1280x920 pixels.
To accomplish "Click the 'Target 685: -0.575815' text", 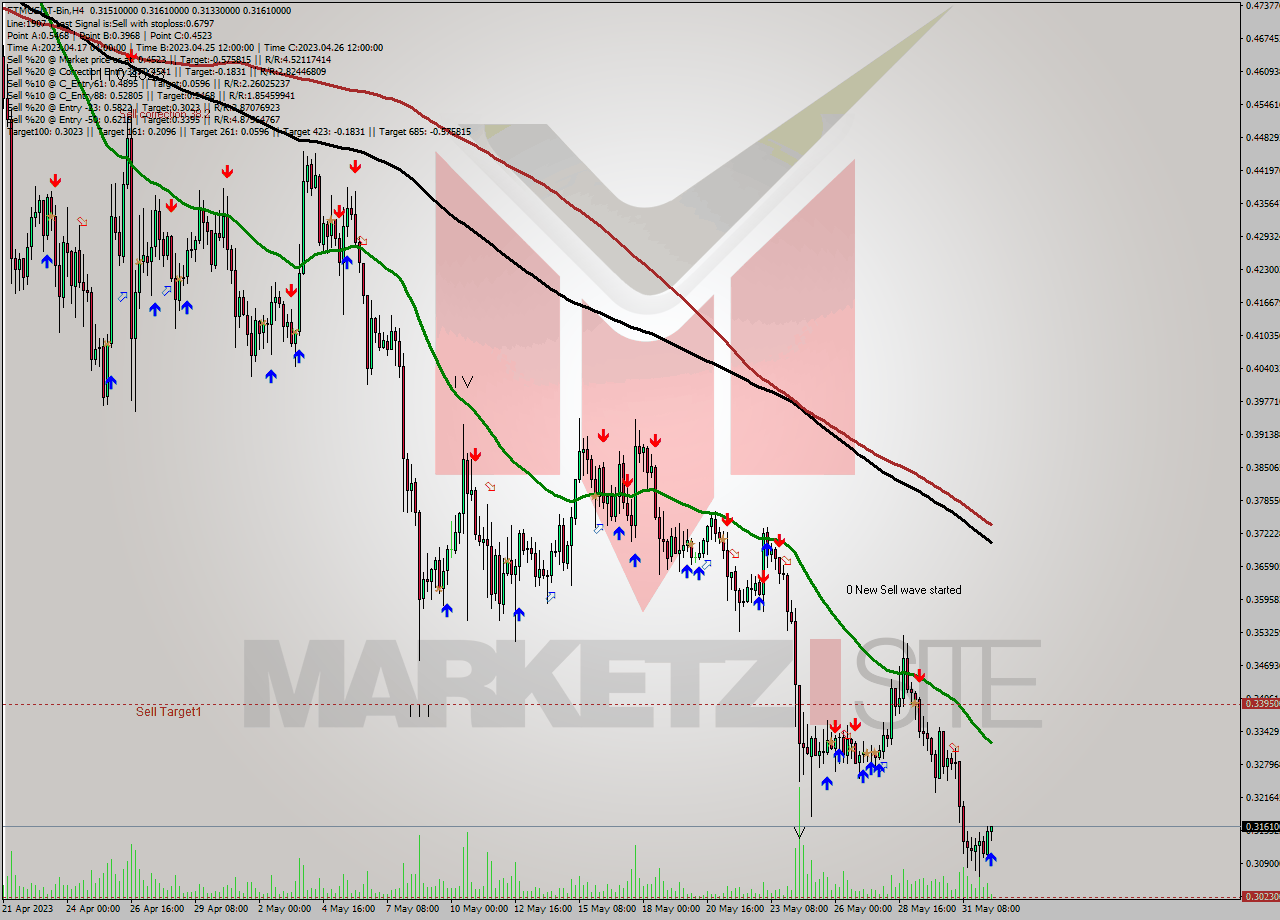I will (x=425, y=132).
